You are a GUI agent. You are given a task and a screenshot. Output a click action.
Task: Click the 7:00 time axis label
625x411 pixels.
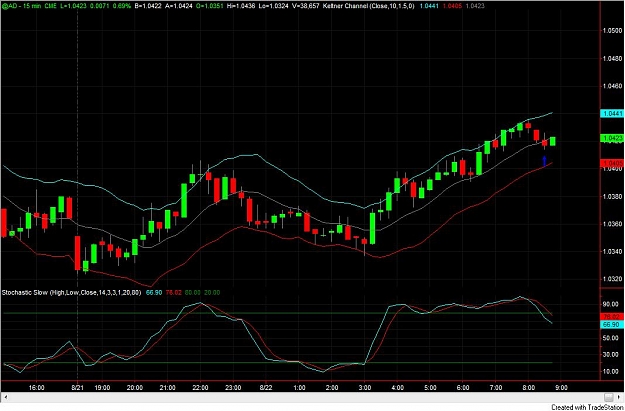[496, 387]
